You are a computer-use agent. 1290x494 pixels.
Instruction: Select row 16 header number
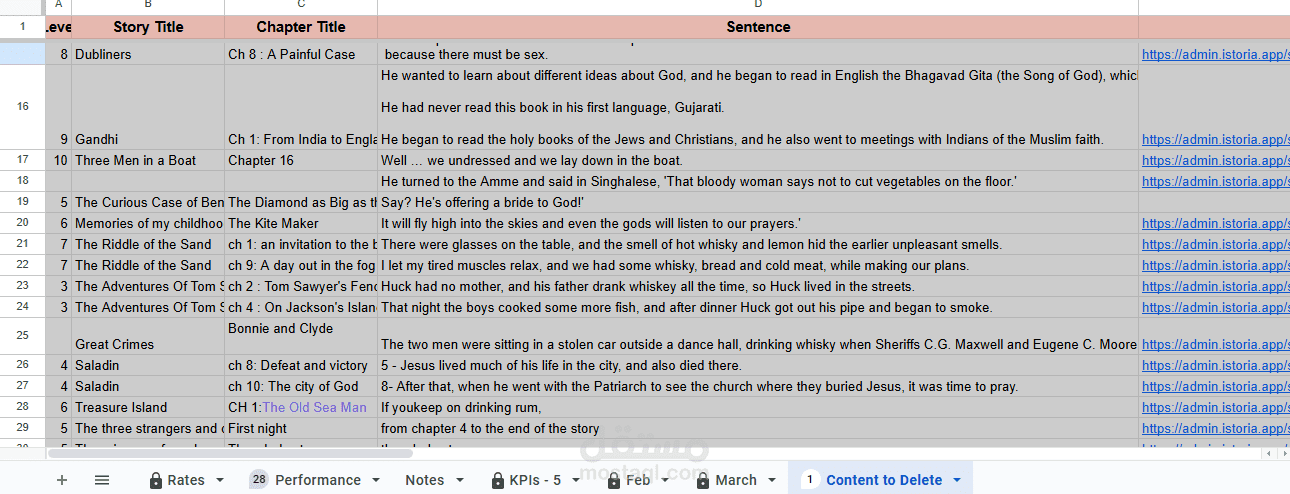click(x=22, y=107)
